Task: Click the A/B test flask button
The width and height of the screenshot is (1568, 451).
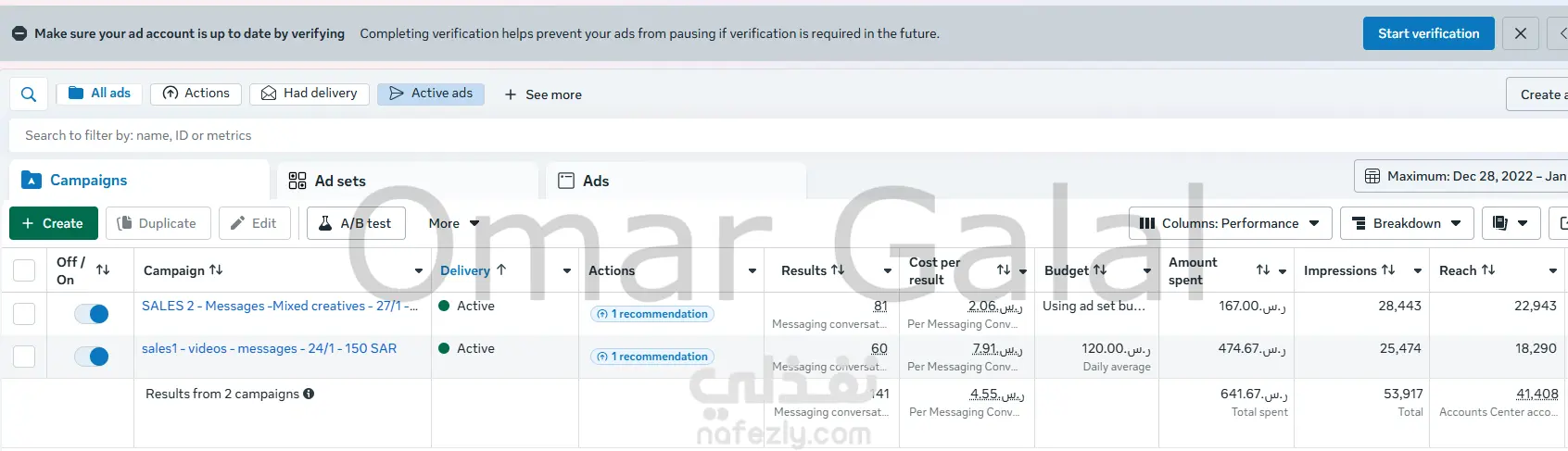Action: tap(356, 223)
